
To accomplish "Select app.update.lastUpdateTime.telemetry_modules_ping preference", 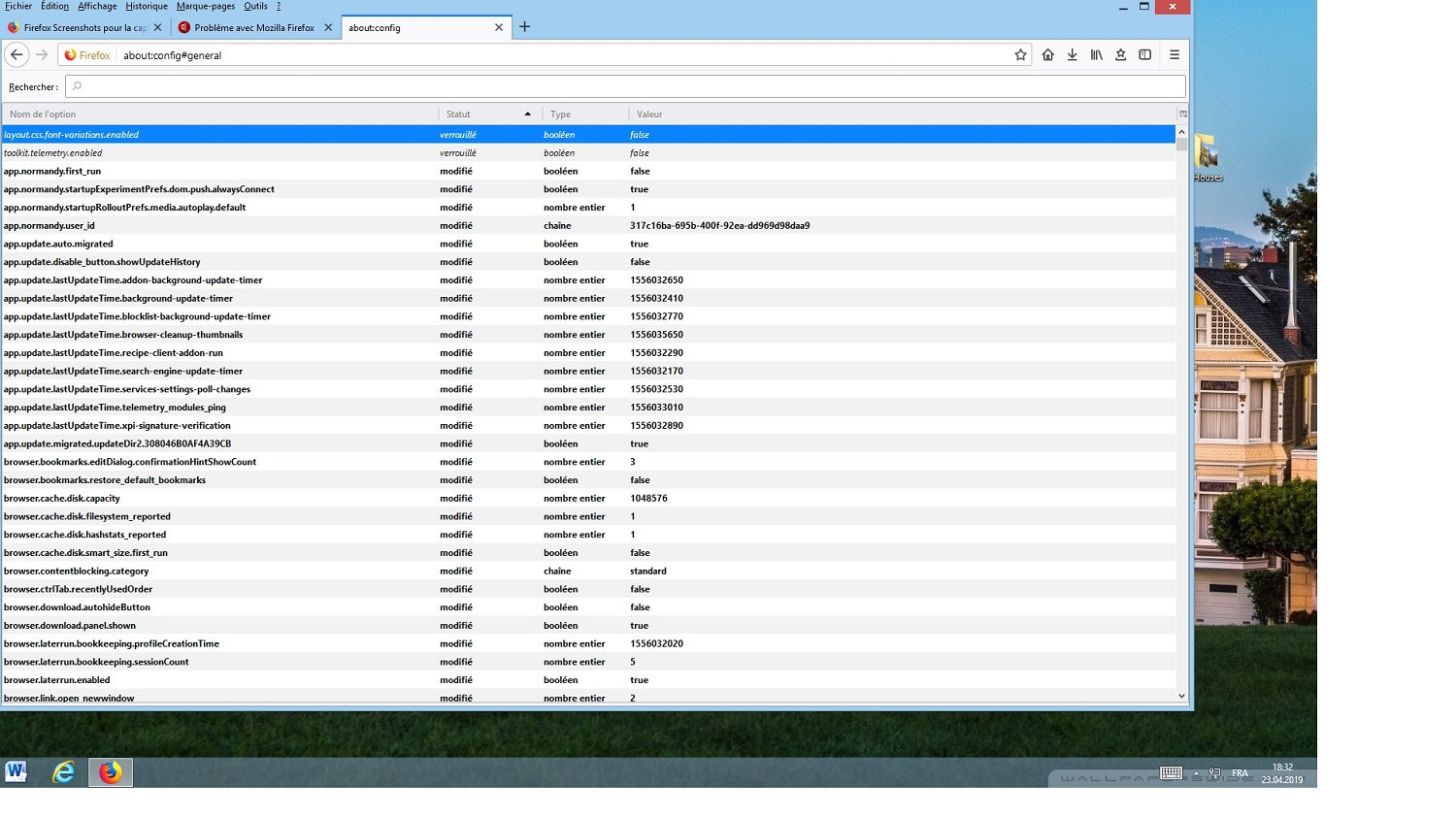I will 588,408.
